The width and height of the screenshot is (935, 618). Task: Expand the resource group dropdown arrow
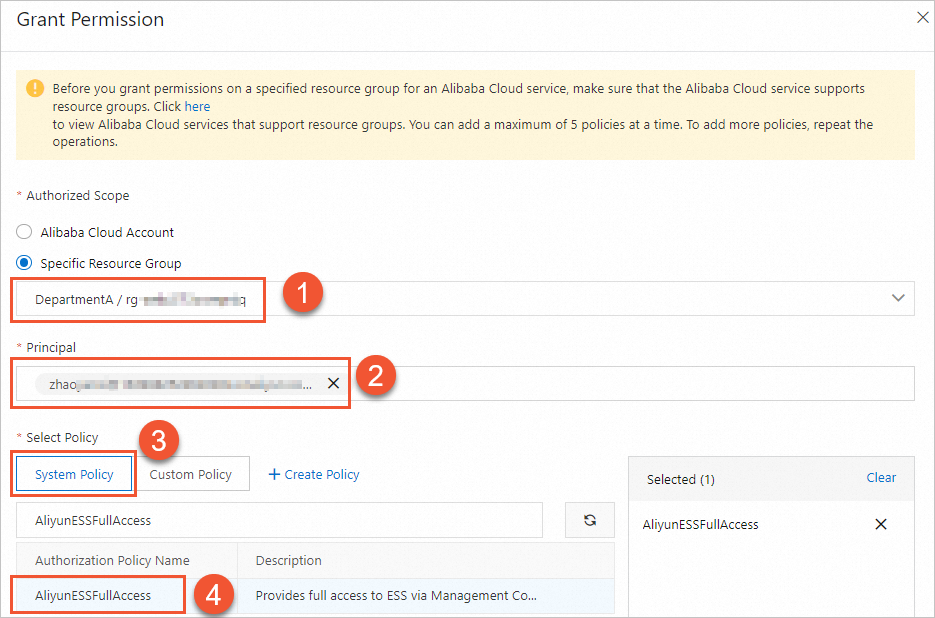click(897, 298)
